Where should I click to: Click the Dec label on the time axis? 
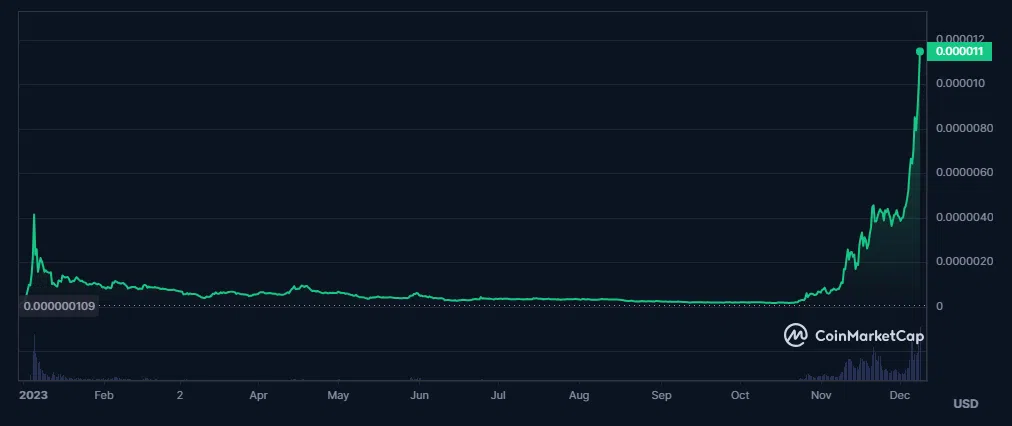pyautogui.click(x=900, y=395)
